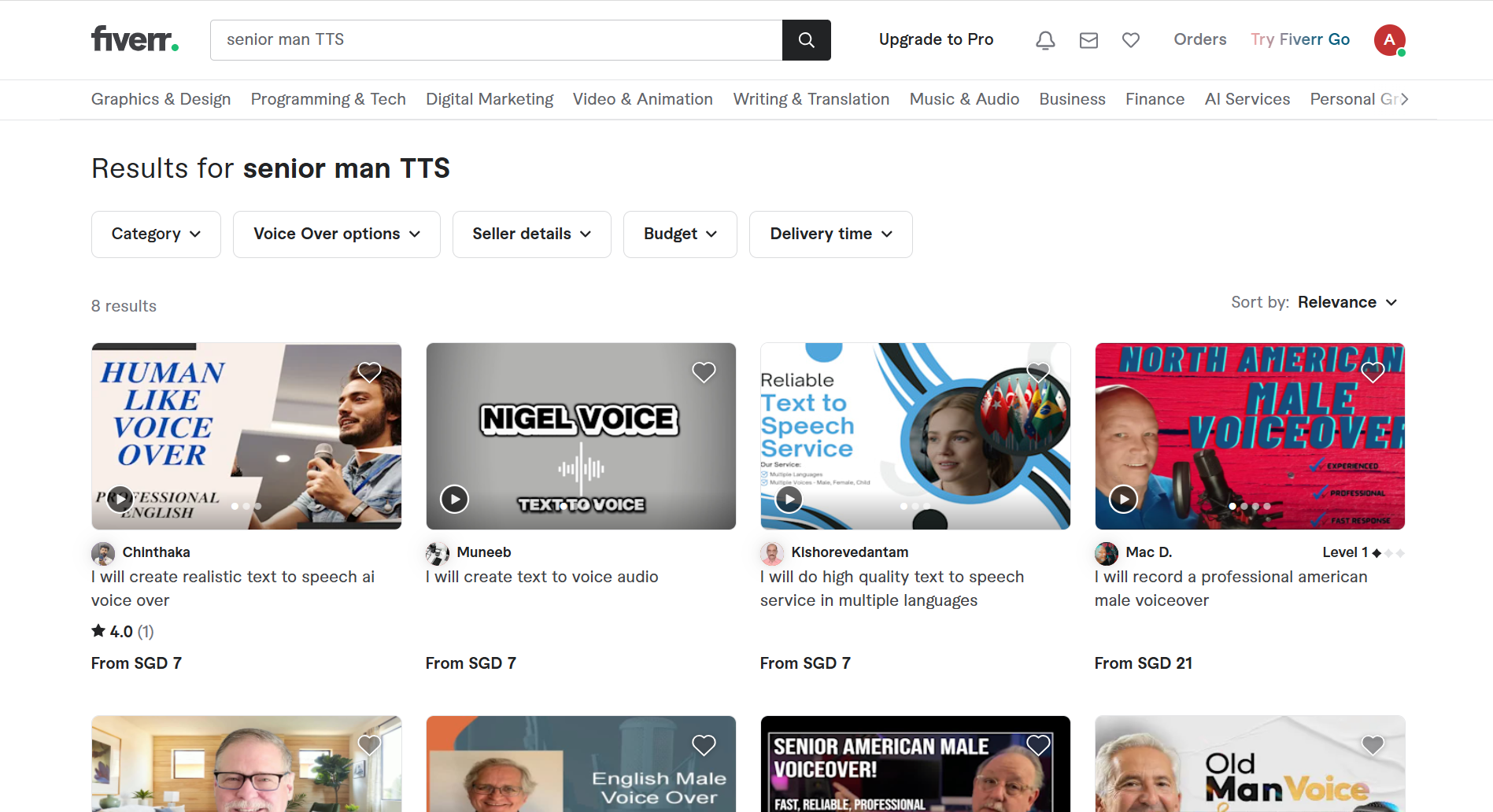This screenshot has height=812, width=1493.
Task: Open 'realistic text to speech ai' gig title
Action: [x=233, y=589]
